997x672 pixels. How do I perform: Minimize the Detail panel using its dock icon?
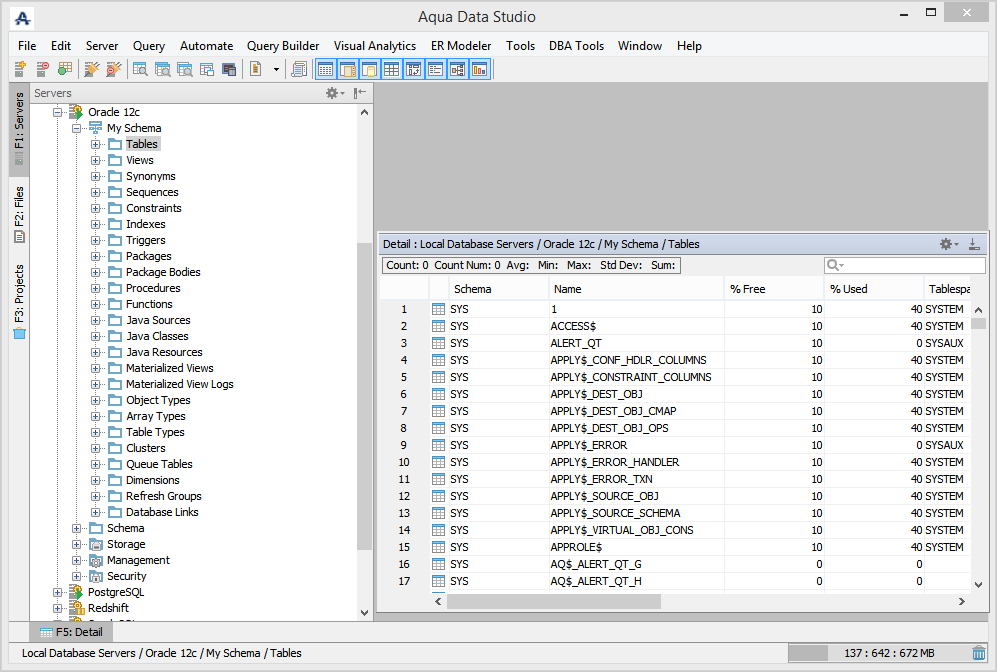(x=974, y=244)
